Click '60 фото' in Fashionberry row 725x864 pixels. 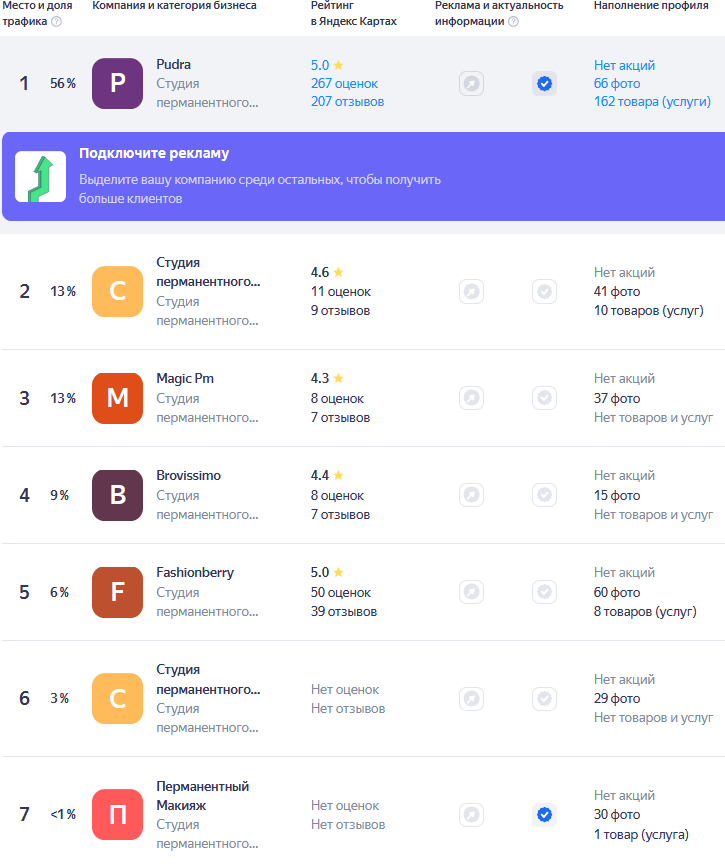point(617,592)
